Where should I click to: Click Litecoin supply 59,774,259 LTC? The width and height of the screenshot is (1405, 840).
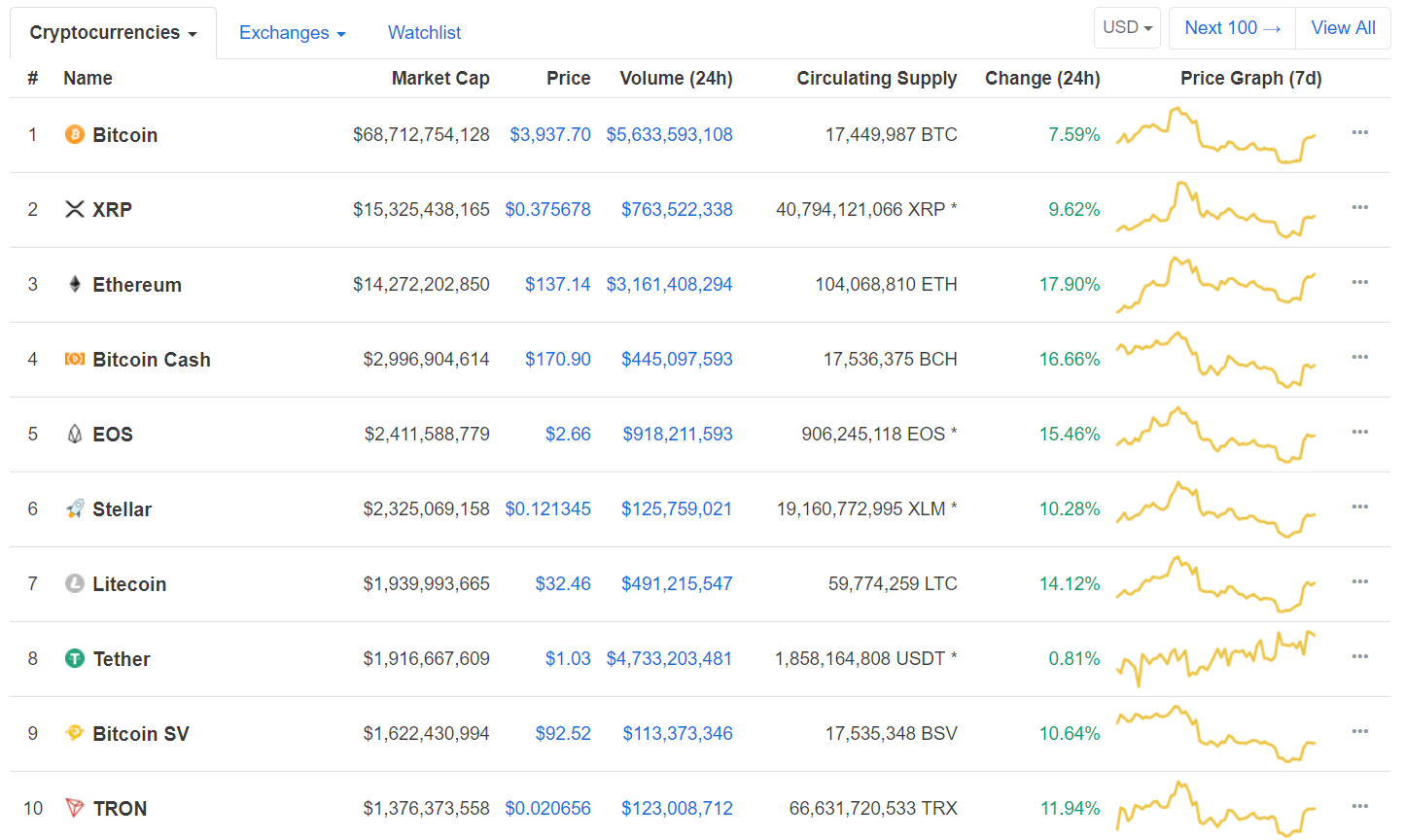pyautogui.click(x=893, y=584)
